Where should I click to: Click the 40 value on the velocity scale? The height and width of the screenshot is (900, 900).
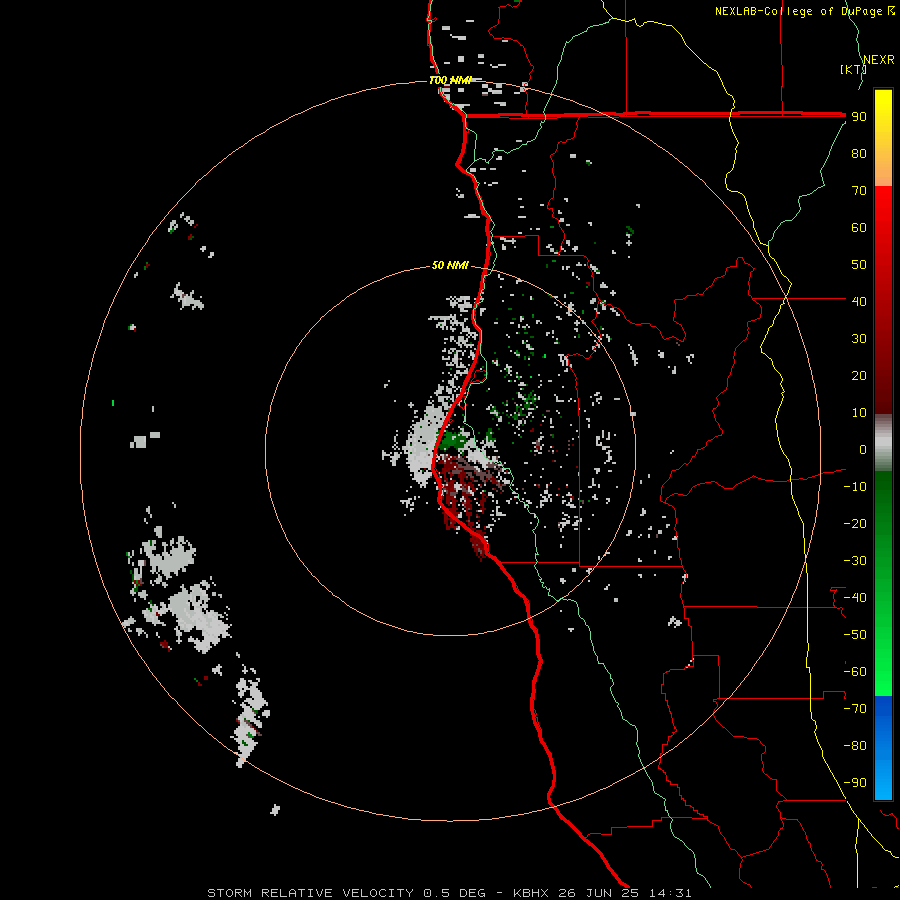(859, 301)
